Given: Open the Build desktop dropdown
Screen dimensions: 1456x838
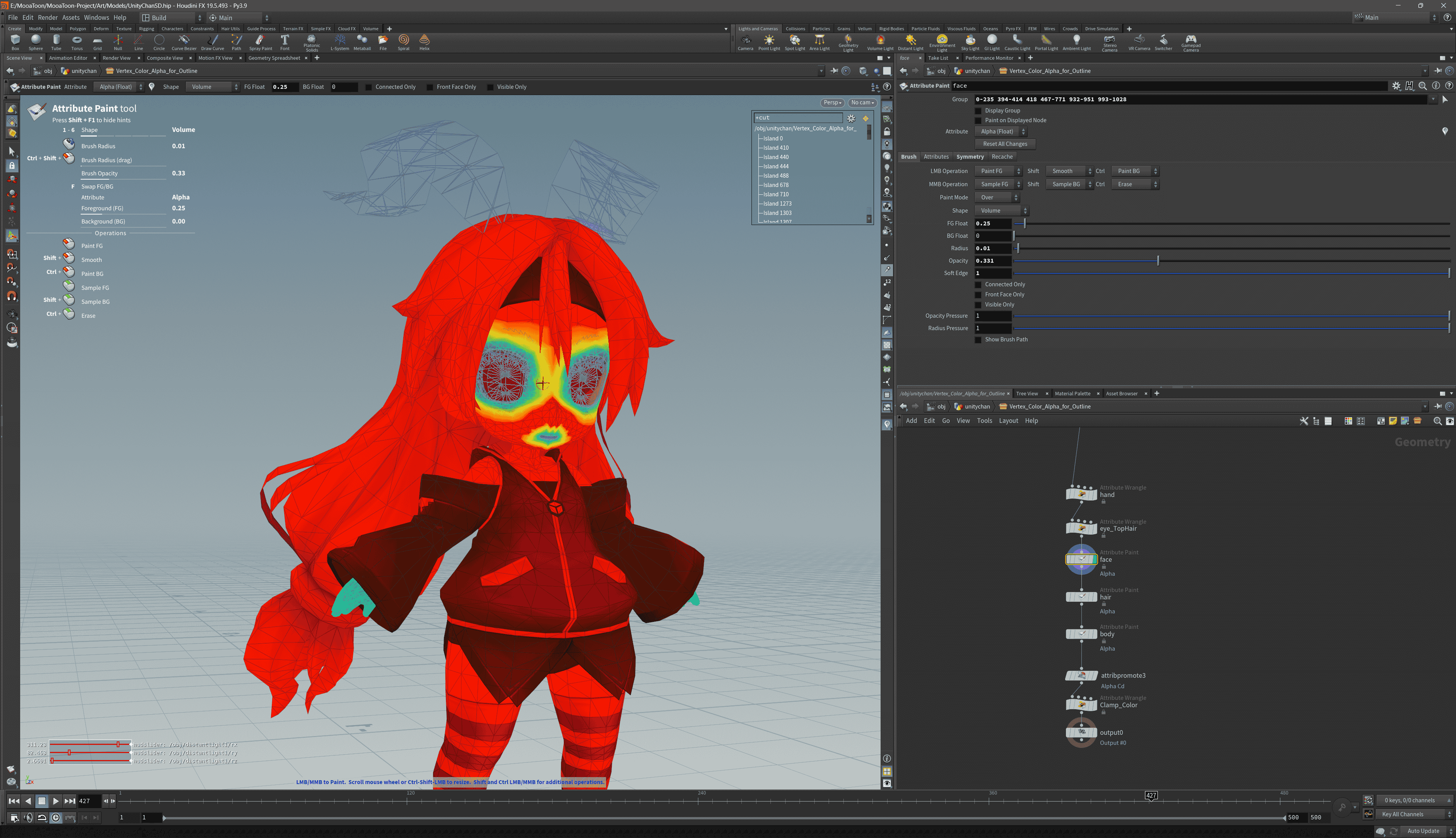Looking at the screenshot, I should (171, 18).
